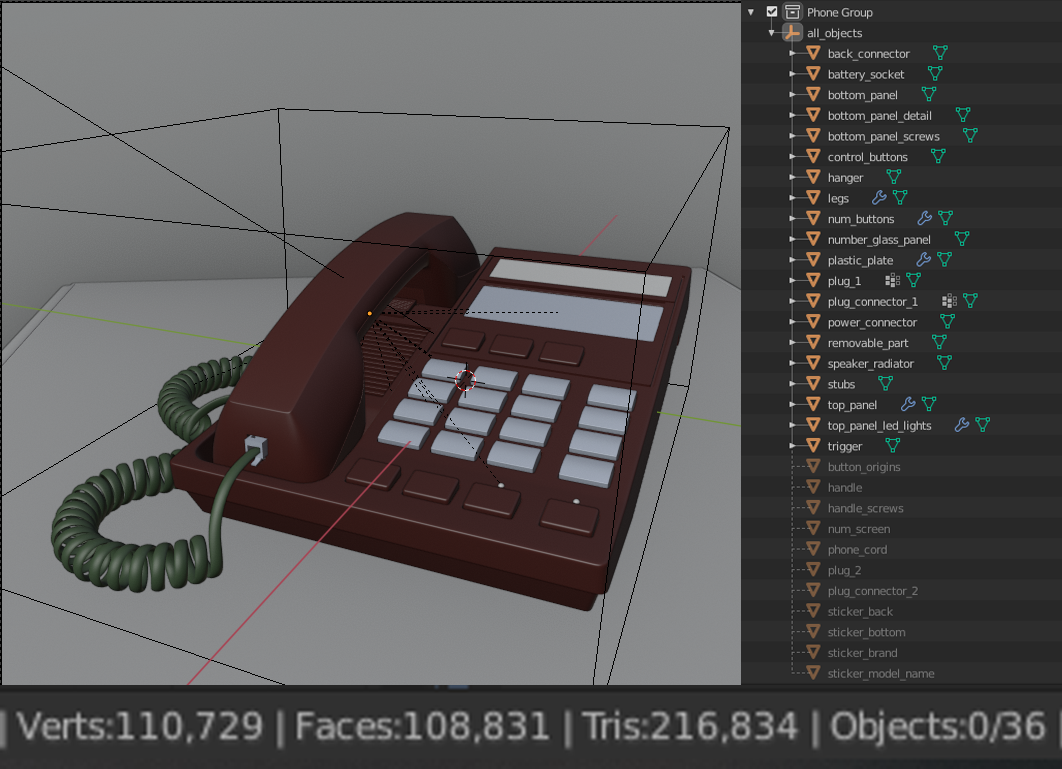Select sticker_model_name in the outliner
The width and height of the screenshot is (1062, 769).
point(880,674)
